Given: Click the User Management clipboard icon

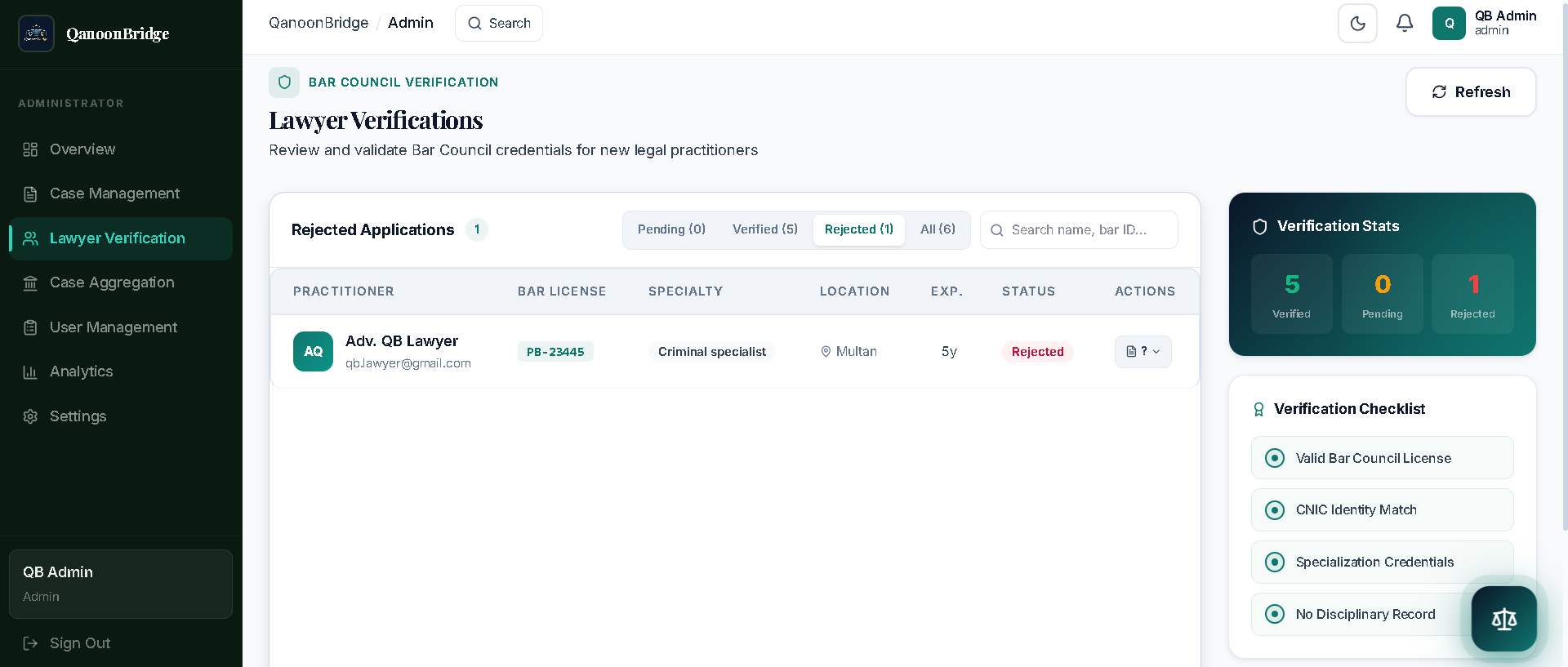Looking at the screenshot, I should (30, 327).
